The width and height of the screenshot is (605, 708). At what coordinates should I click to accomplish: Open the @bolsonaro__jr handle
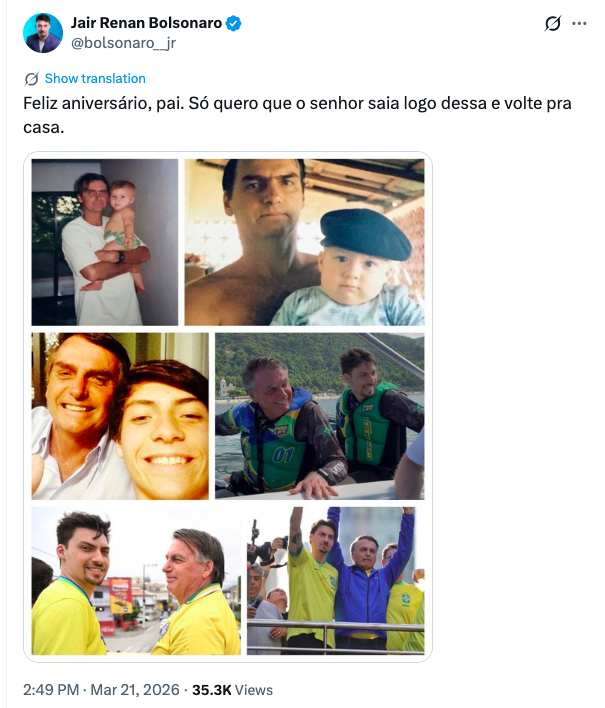click(x=123, y=43)
